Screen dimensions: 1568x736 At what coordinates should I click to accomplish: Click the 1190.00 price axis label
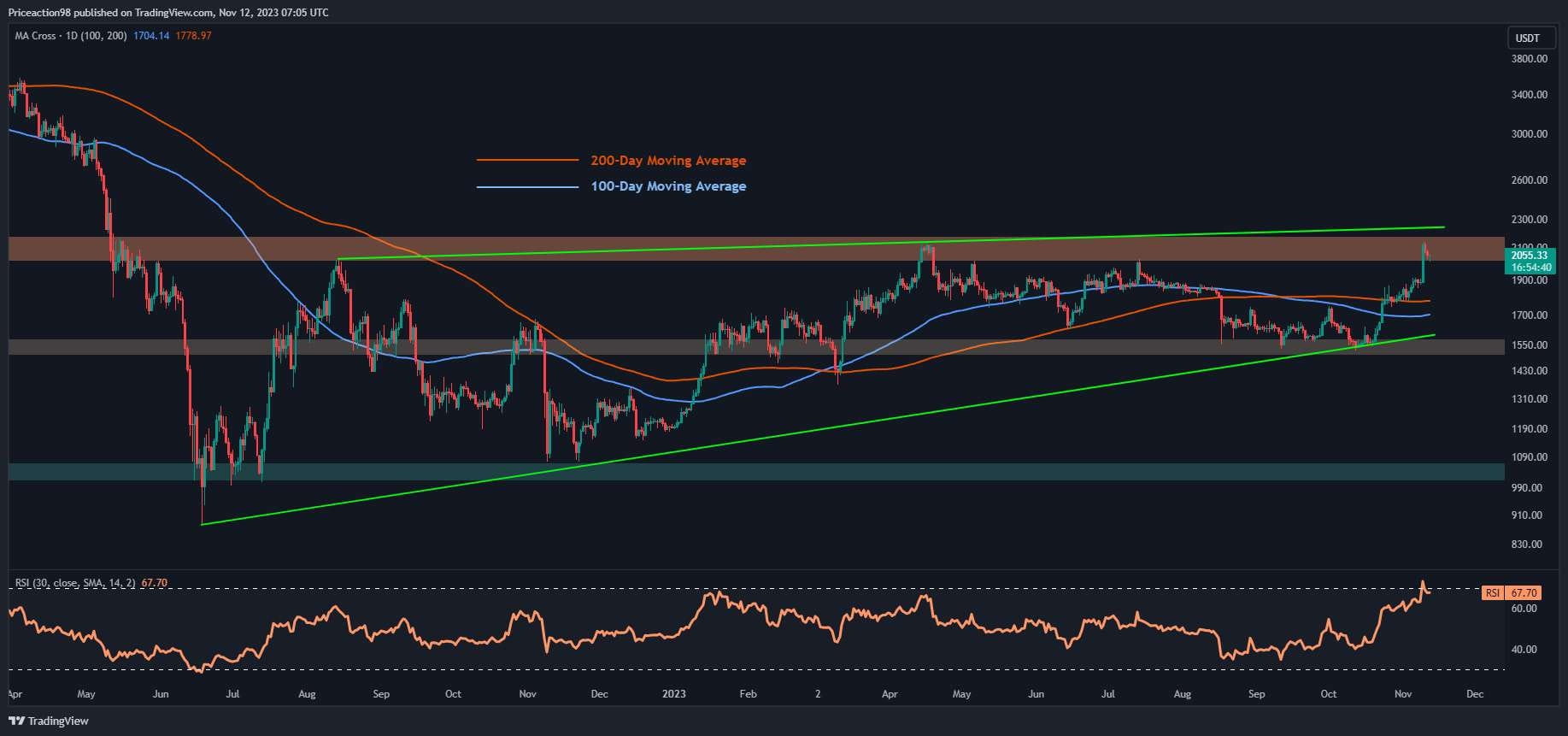pos(1530,429)
